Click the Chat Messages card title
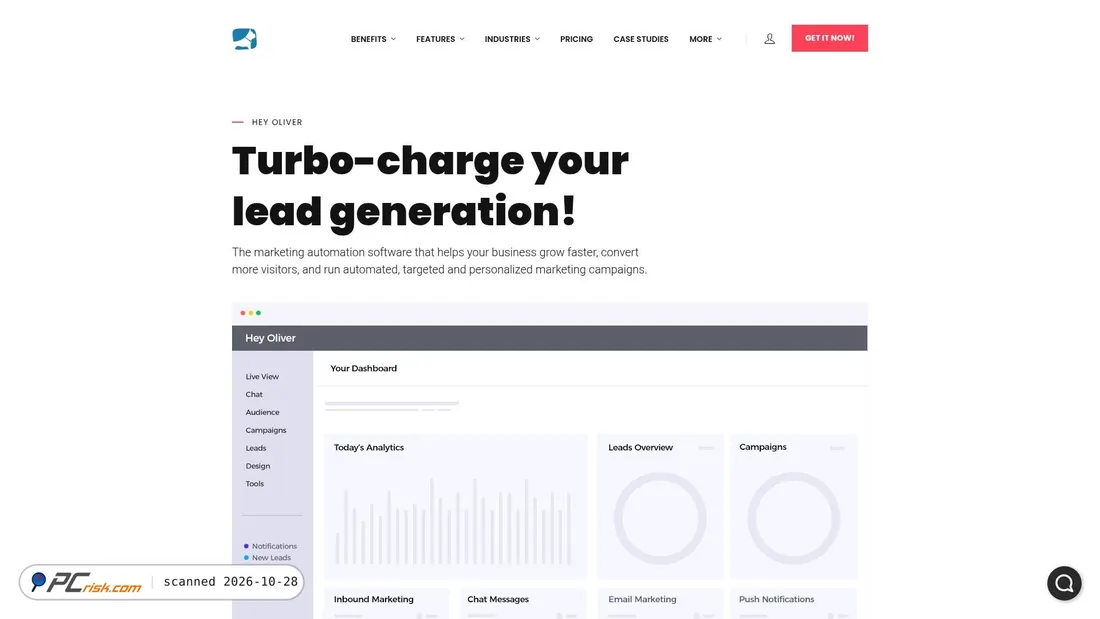This screenshot has height=619, width=1100. pyautogui.click(x=498, y=599)
